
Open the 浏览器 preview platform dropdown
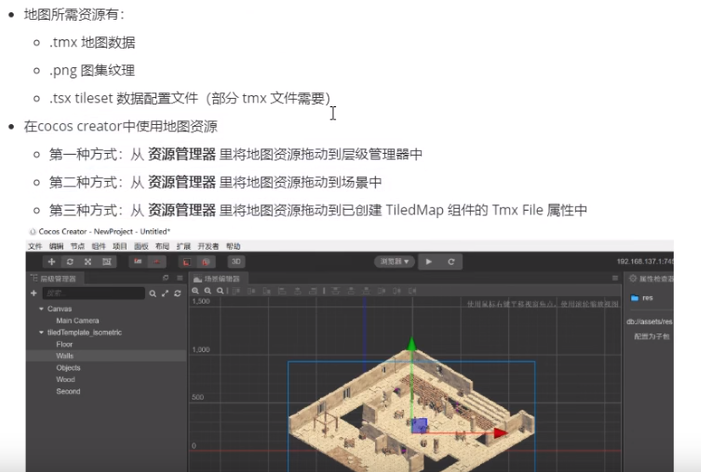tap(394, 261)
